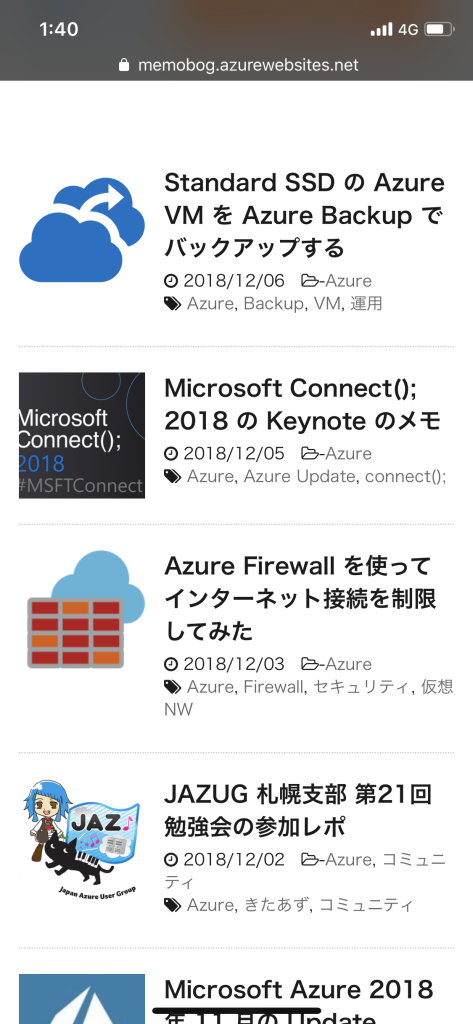The width and height of the screenshot is (473, 1024).
Task: Select the Backup tag under first post
Action: pos(273,304)
